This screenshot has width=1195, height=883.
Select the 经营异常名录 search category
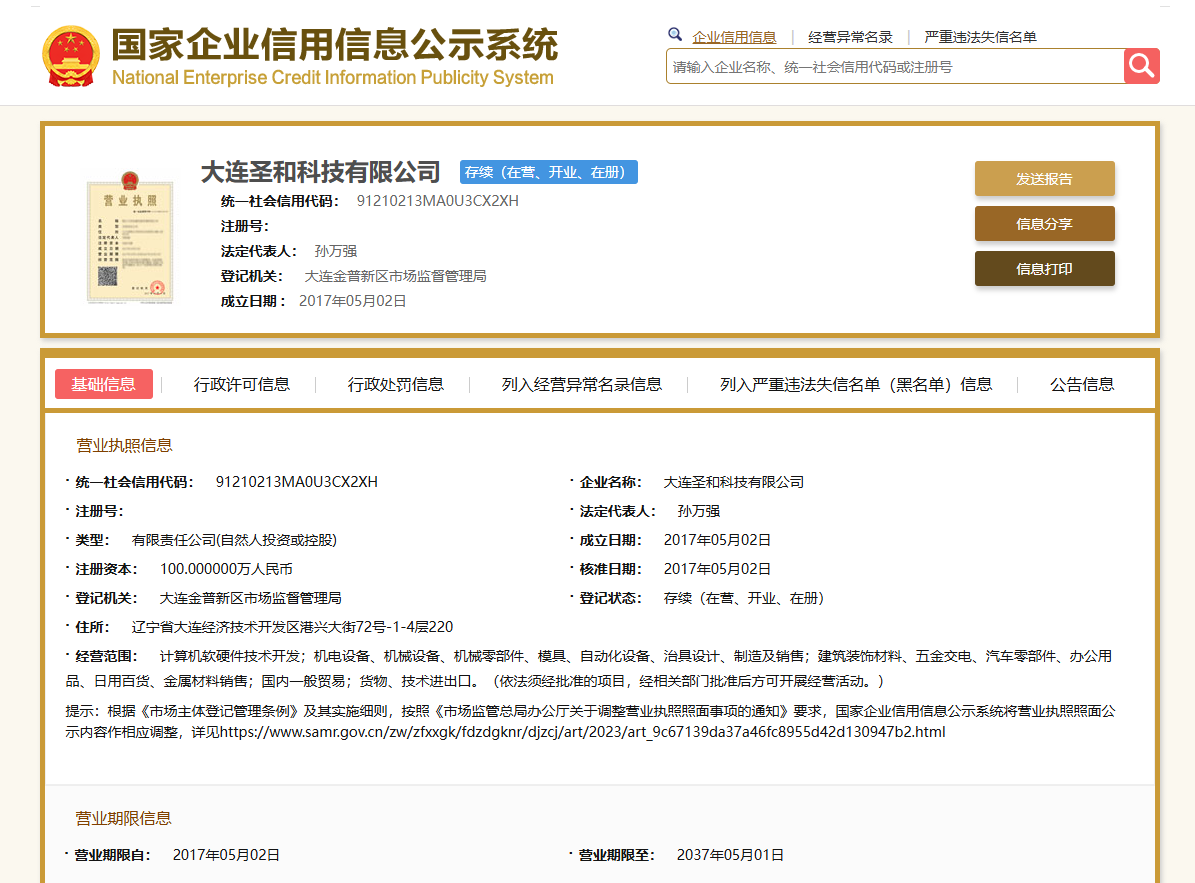pos(850,37)
